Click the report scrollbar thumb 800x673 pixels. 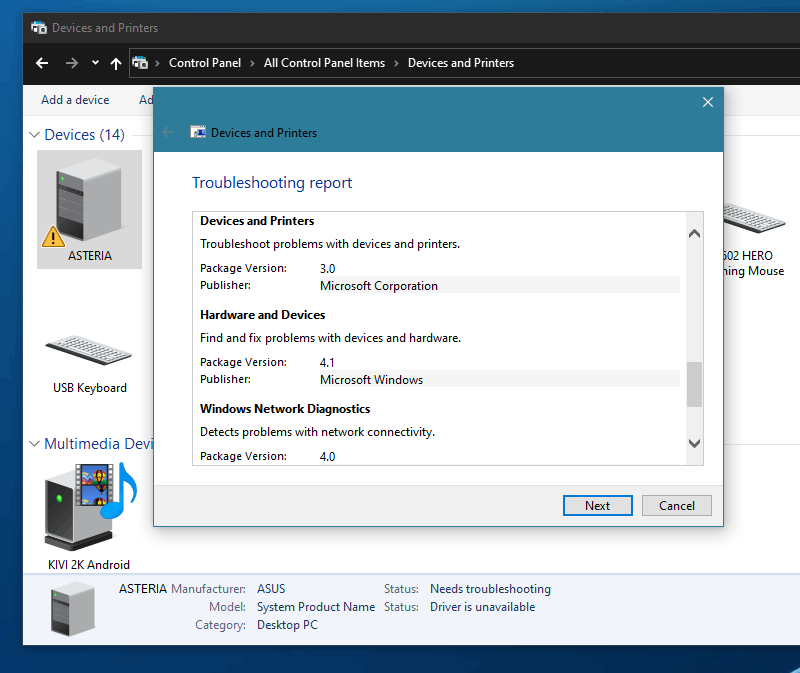[694, 384]
